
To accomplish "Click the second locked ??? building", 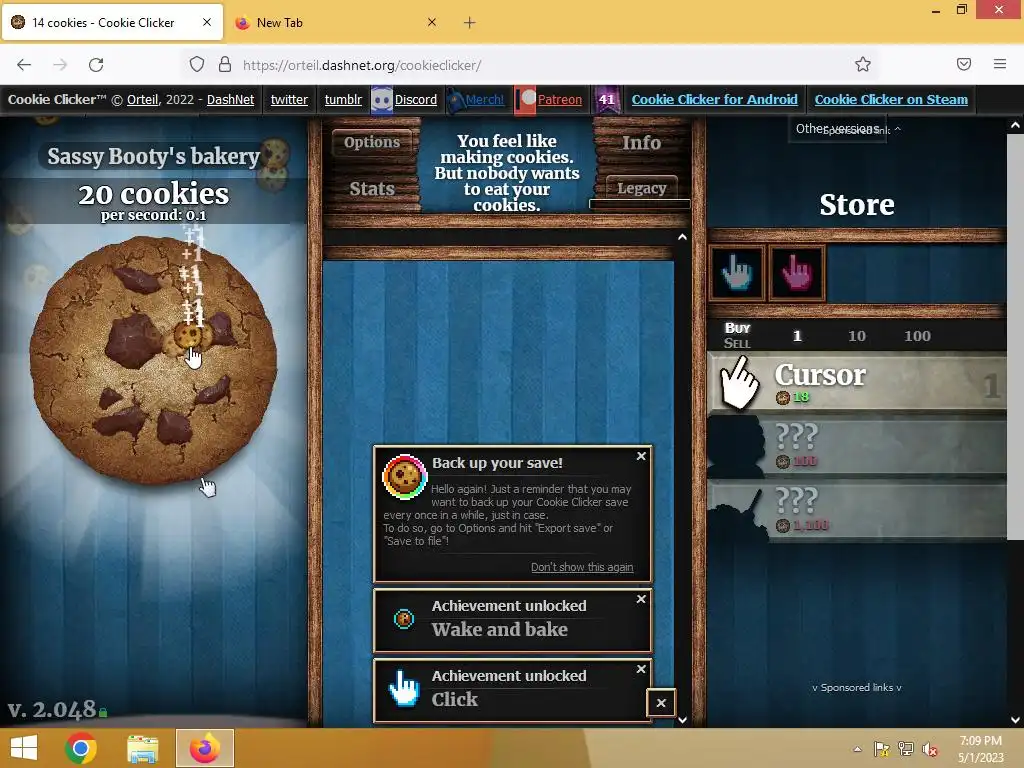I will tap(857, 509).
